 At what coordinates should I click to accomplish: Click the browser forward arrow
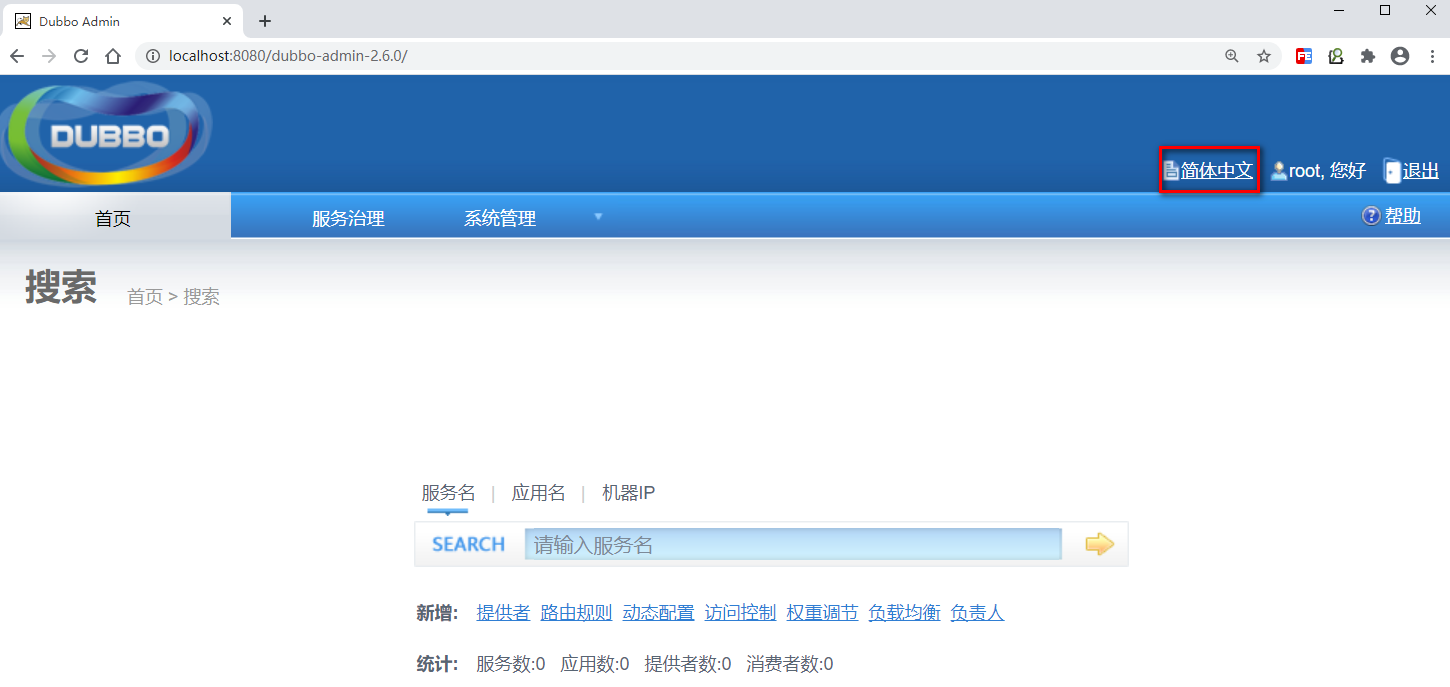pos(49,56)
